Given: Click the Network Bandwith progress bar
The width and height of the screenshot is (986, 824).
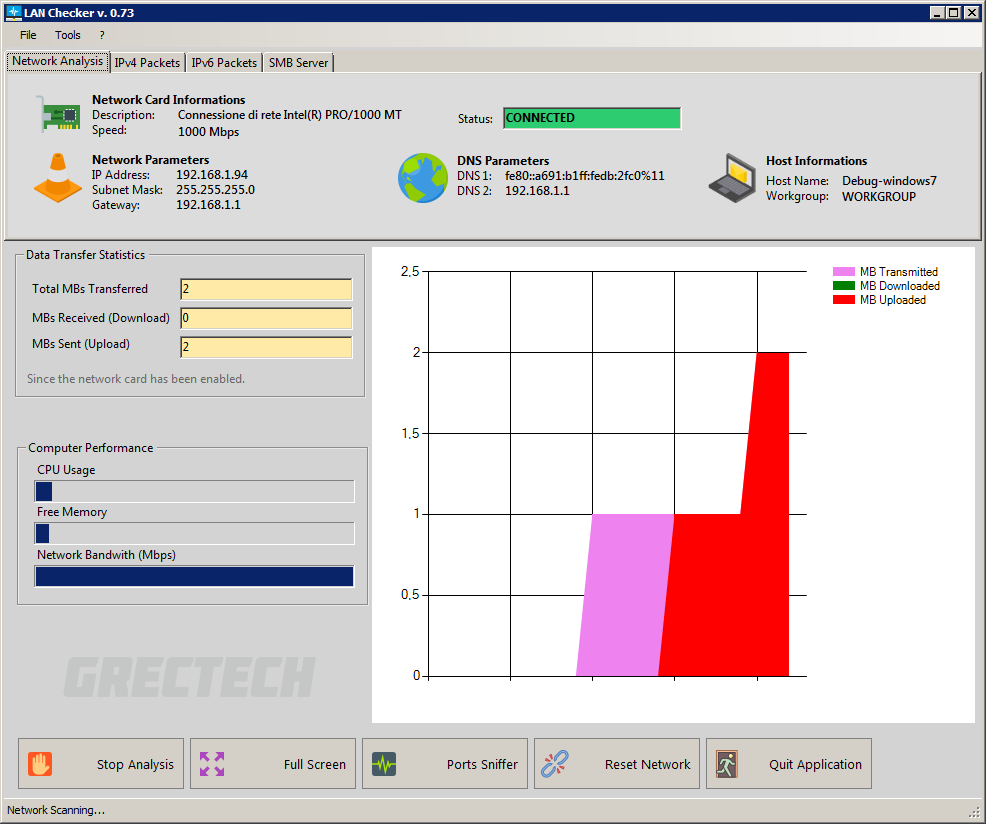Looking at the screenshot, I should pos(194,576).
